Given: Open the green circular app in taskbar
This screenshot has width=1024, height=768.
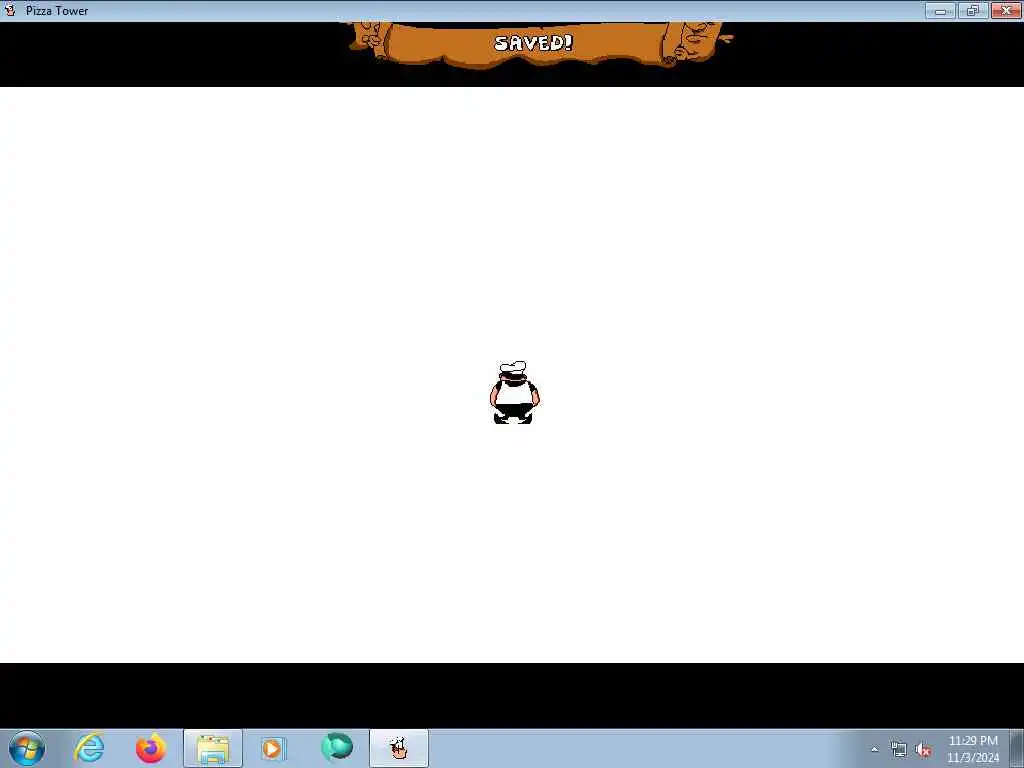Looking at the screenshot, I should pyautogui.click(x=337, y=747).
